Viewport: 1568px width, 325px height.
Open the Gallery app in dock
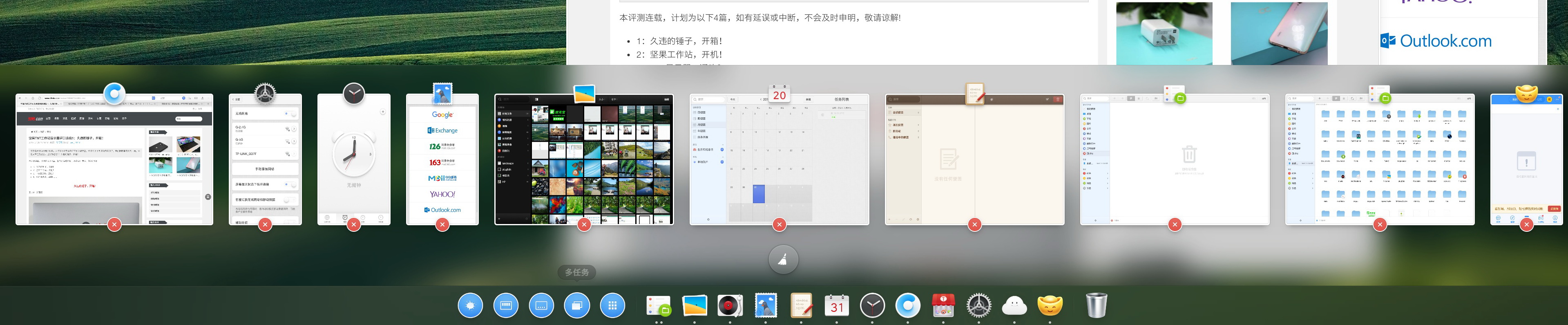click(x=695, y=305)
